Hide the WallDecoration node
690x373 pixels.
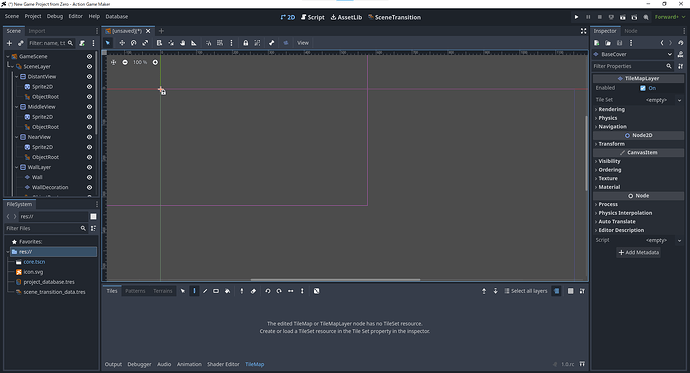89,187
